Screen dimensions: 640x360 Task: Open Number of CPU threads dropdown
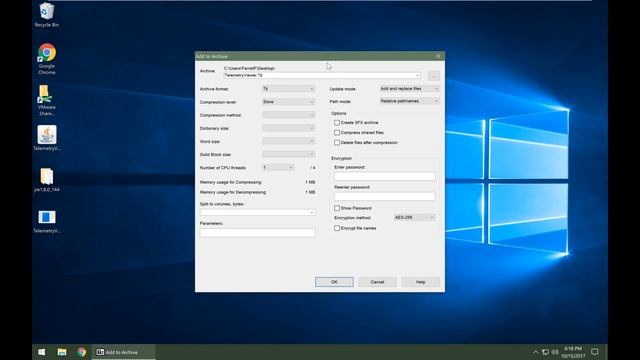pos(278,167)
